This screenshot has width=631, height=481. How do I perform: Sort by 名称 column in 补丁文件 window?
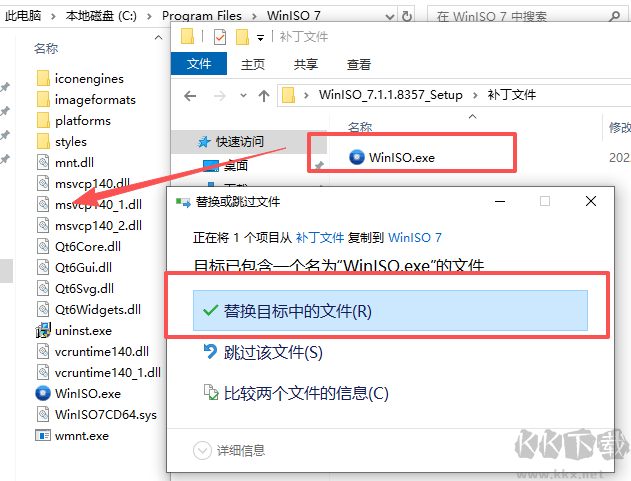[360, 127]
